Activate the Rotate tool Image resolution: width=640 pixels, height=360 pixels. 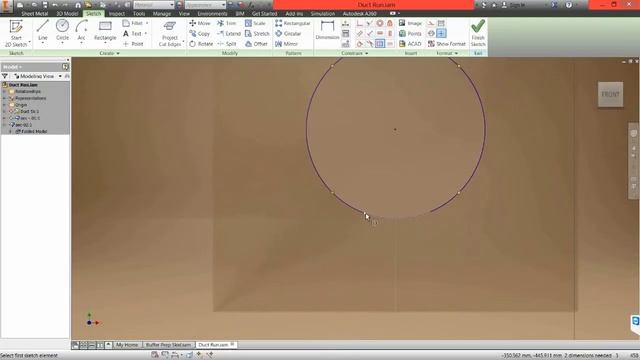click(x=201, y=44)
